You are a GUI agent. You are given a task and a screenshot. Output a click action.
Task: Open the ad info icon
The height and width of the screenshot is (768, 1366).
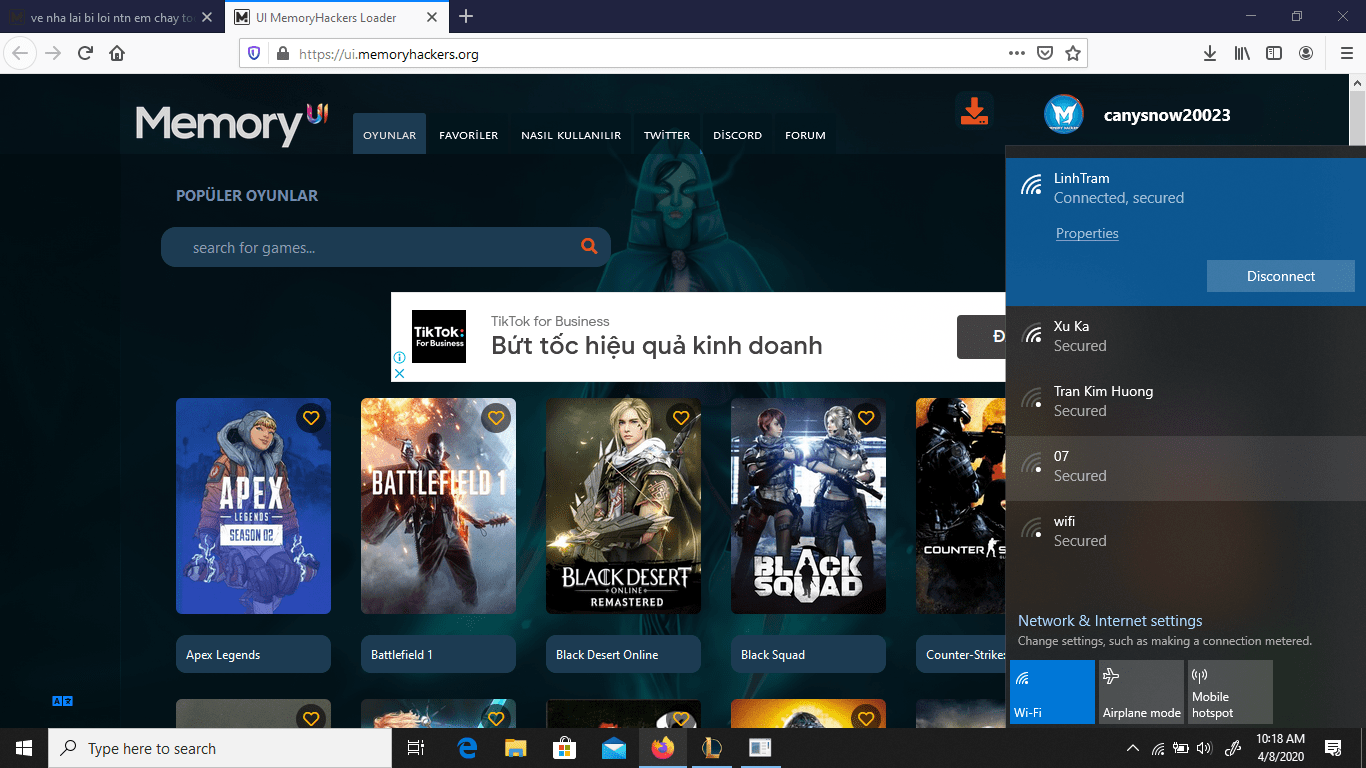click(x=398, y=357)
